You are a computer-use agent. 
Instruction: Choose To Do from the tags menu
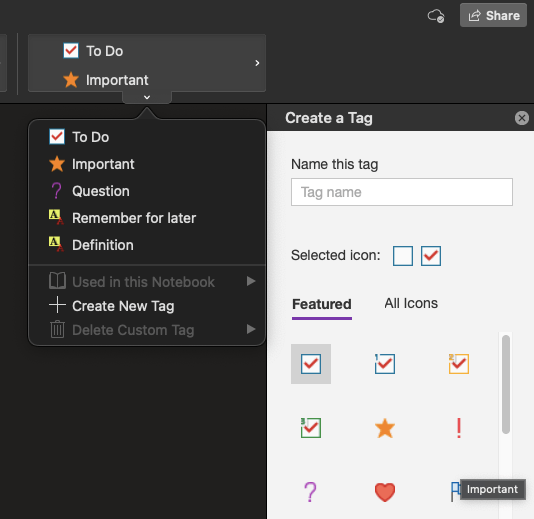click(147, 137)
